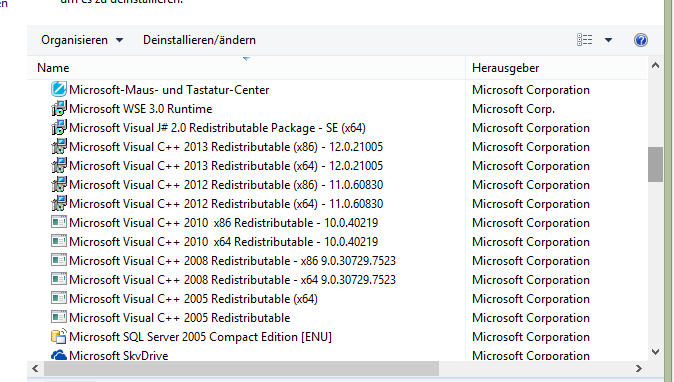Select Microsoft Visual C++ 2005 Redistributable text
The width and height of the screenshot is (674, 382).
pyautogui.click(x=180, y=318)
